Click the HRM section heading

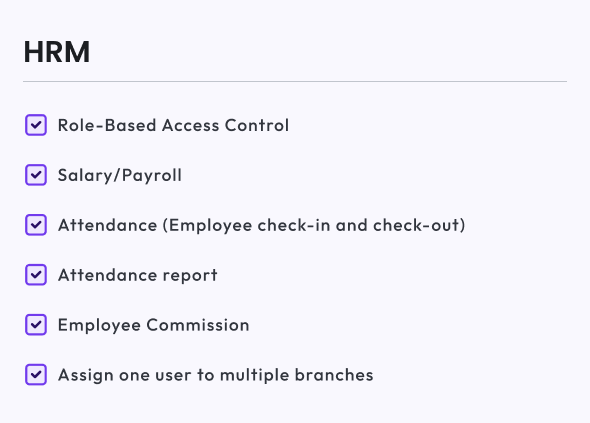pos(57,52)
